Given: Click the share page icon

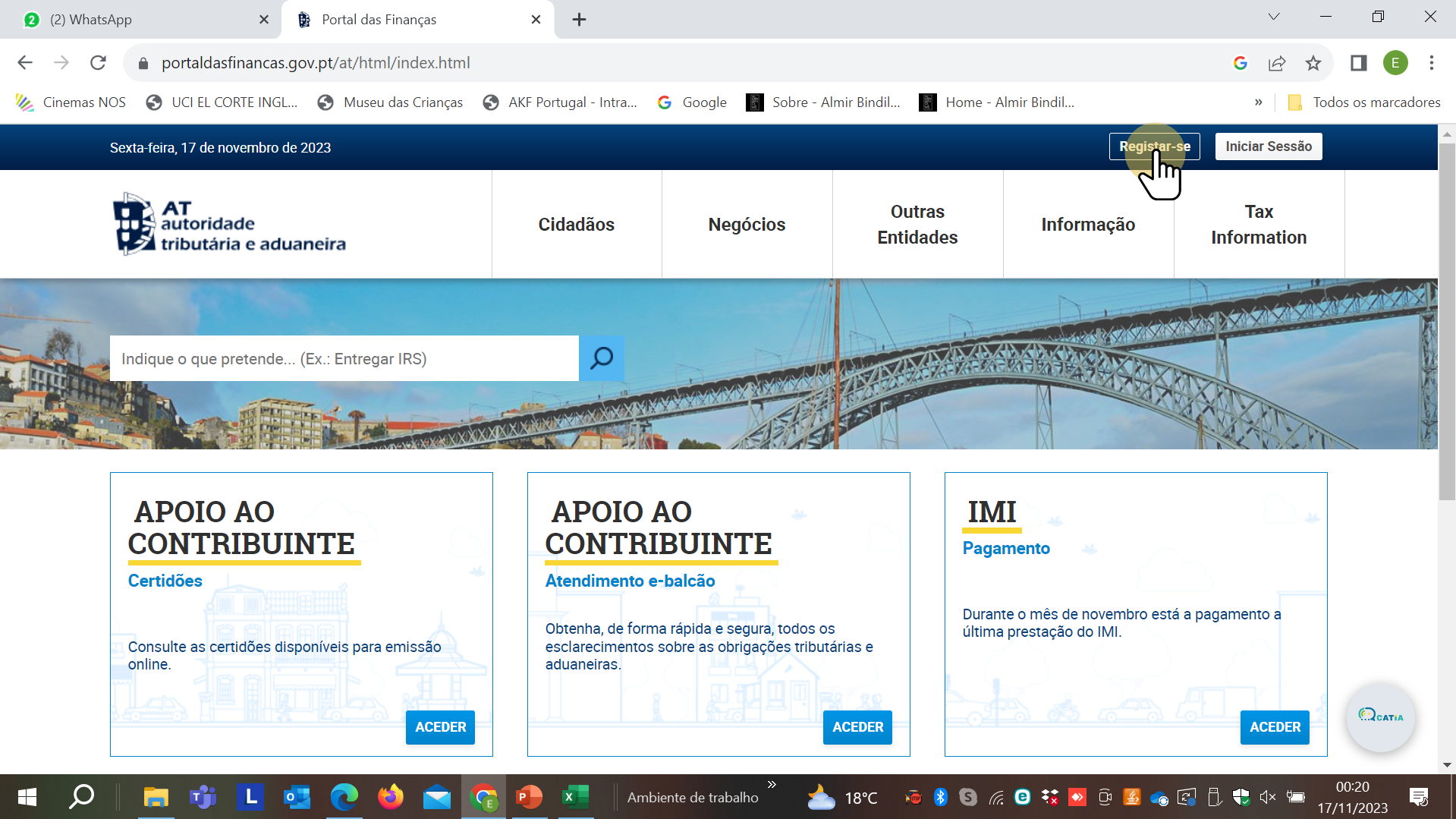Looking at the screenshot, I should click(1277, 63).
